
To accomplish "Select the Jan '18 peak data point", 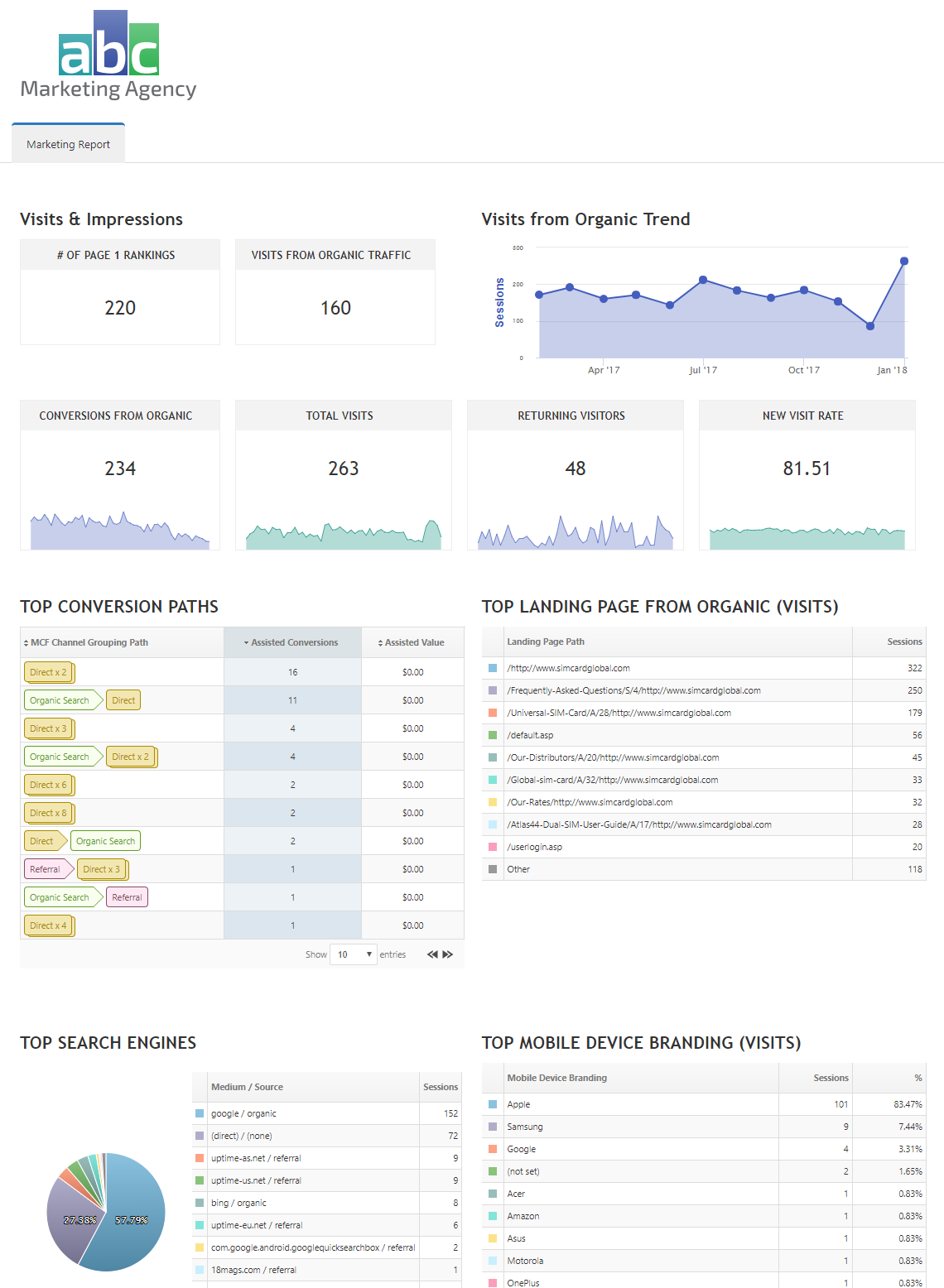I will [x=903, y=261].
